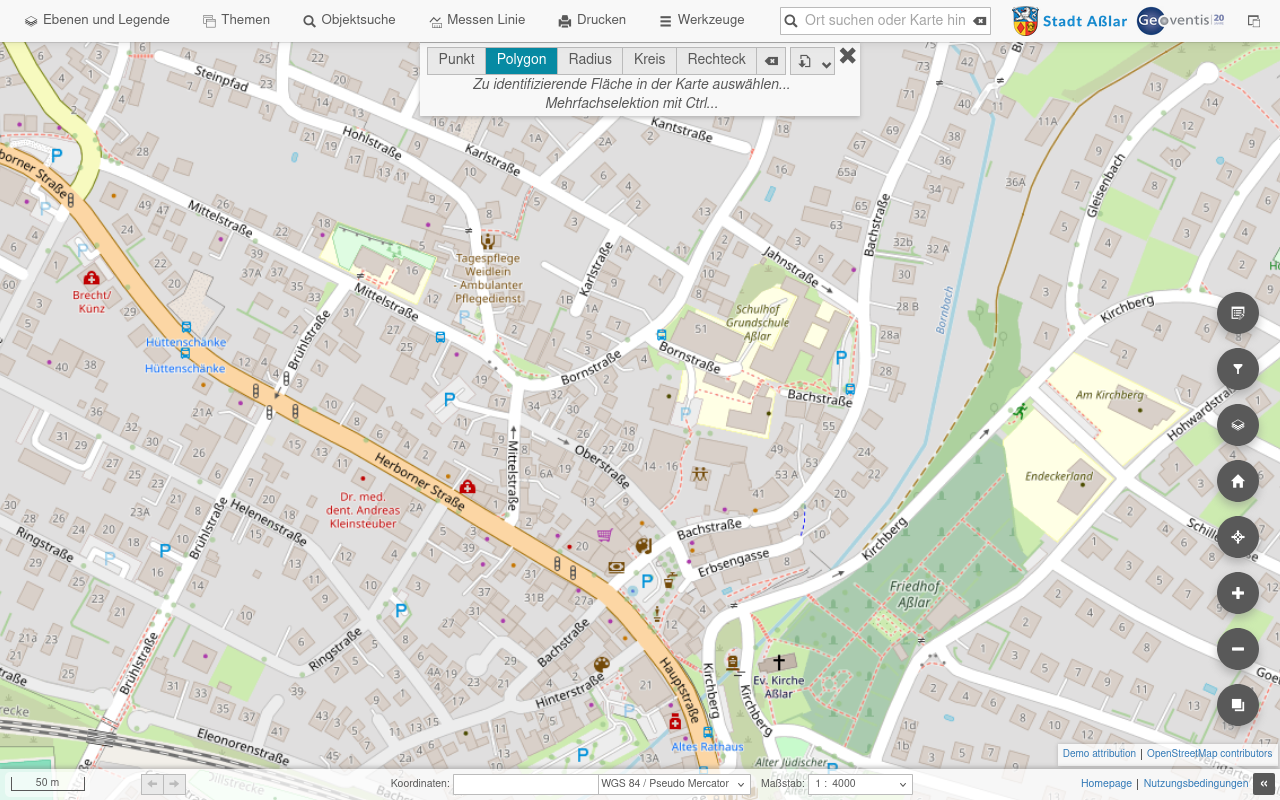1280x800 pixels.
Task: Go to next map view arrow
Action: (x=175, y=784)
